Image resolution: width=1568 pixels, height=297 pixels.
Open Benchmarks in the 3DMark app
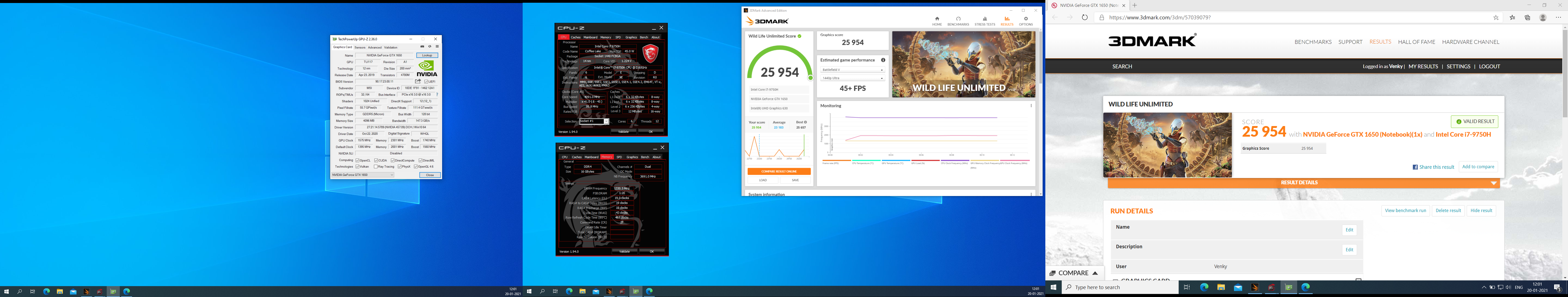[958, 21]
